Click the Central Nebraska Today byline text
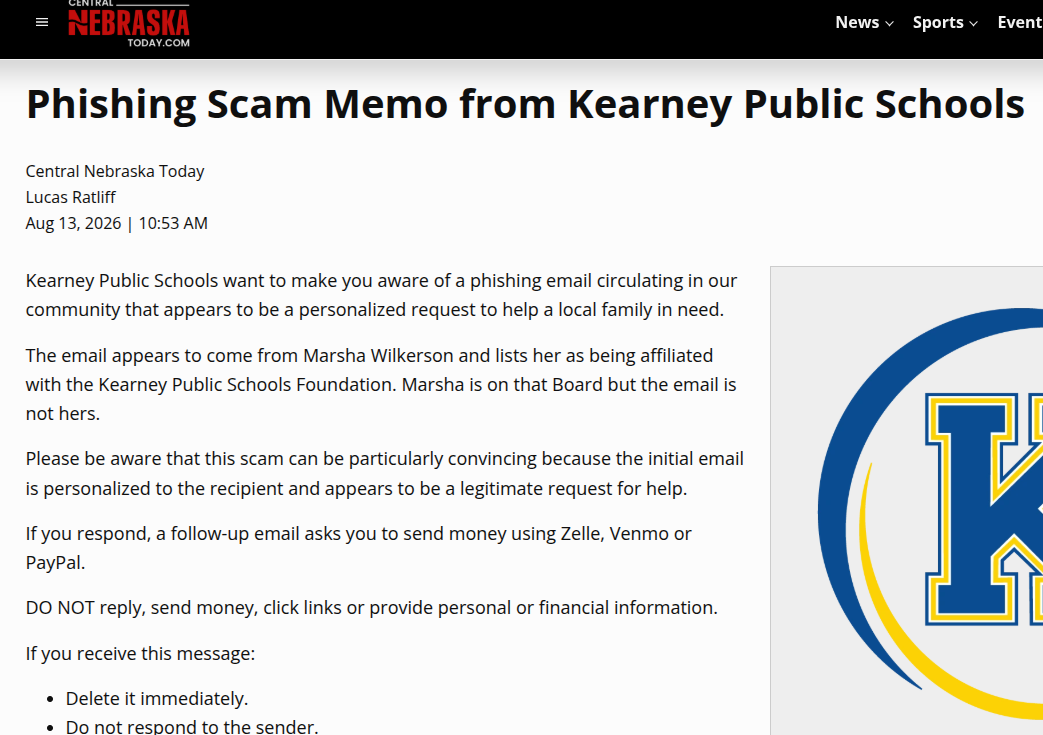This screenshot has height=735, width=1043. [x=115, y=172]
